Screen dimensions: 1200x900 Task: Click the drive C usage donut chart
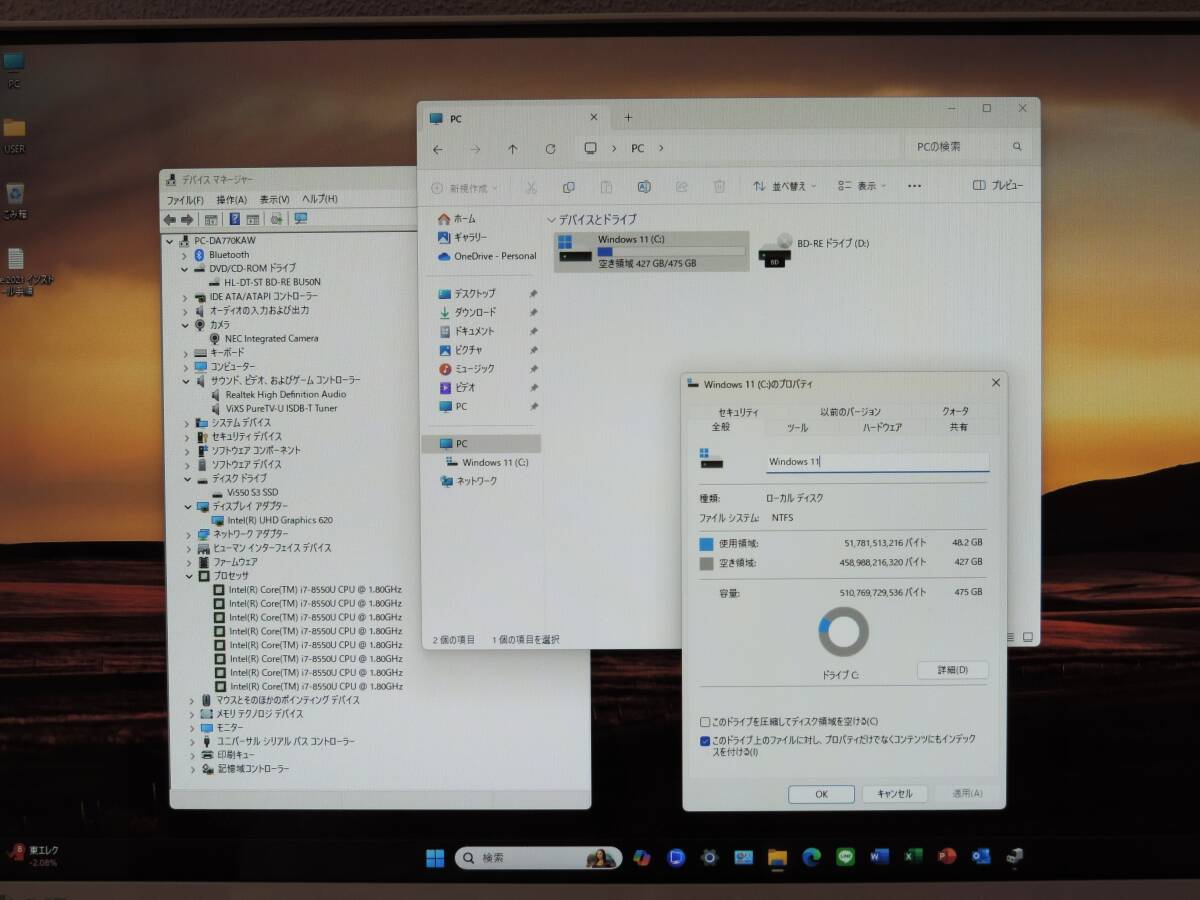pos(843,631)
